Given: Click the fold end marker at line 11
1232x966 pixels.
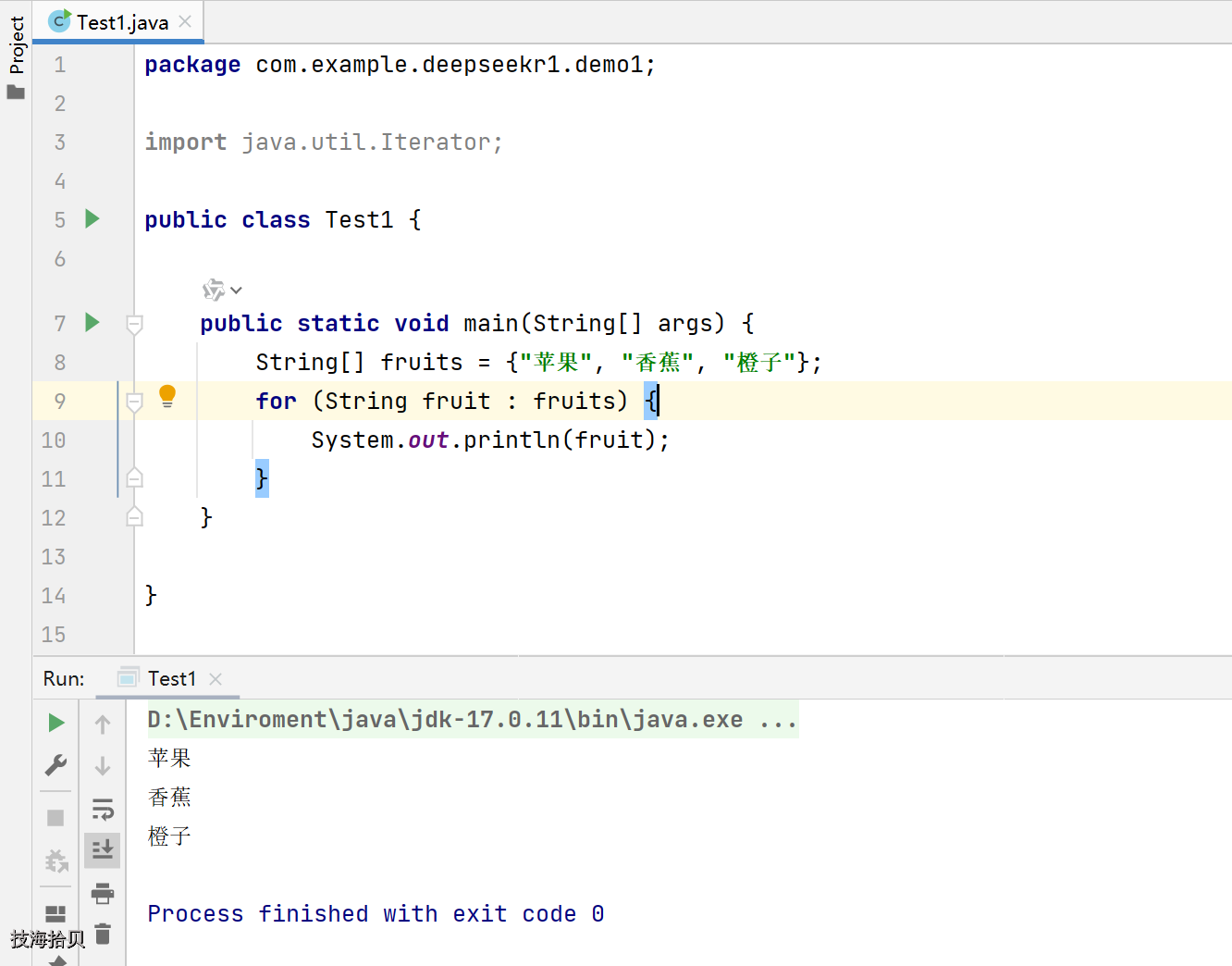Looking at the screenshot, I should (x=134, y=478).
